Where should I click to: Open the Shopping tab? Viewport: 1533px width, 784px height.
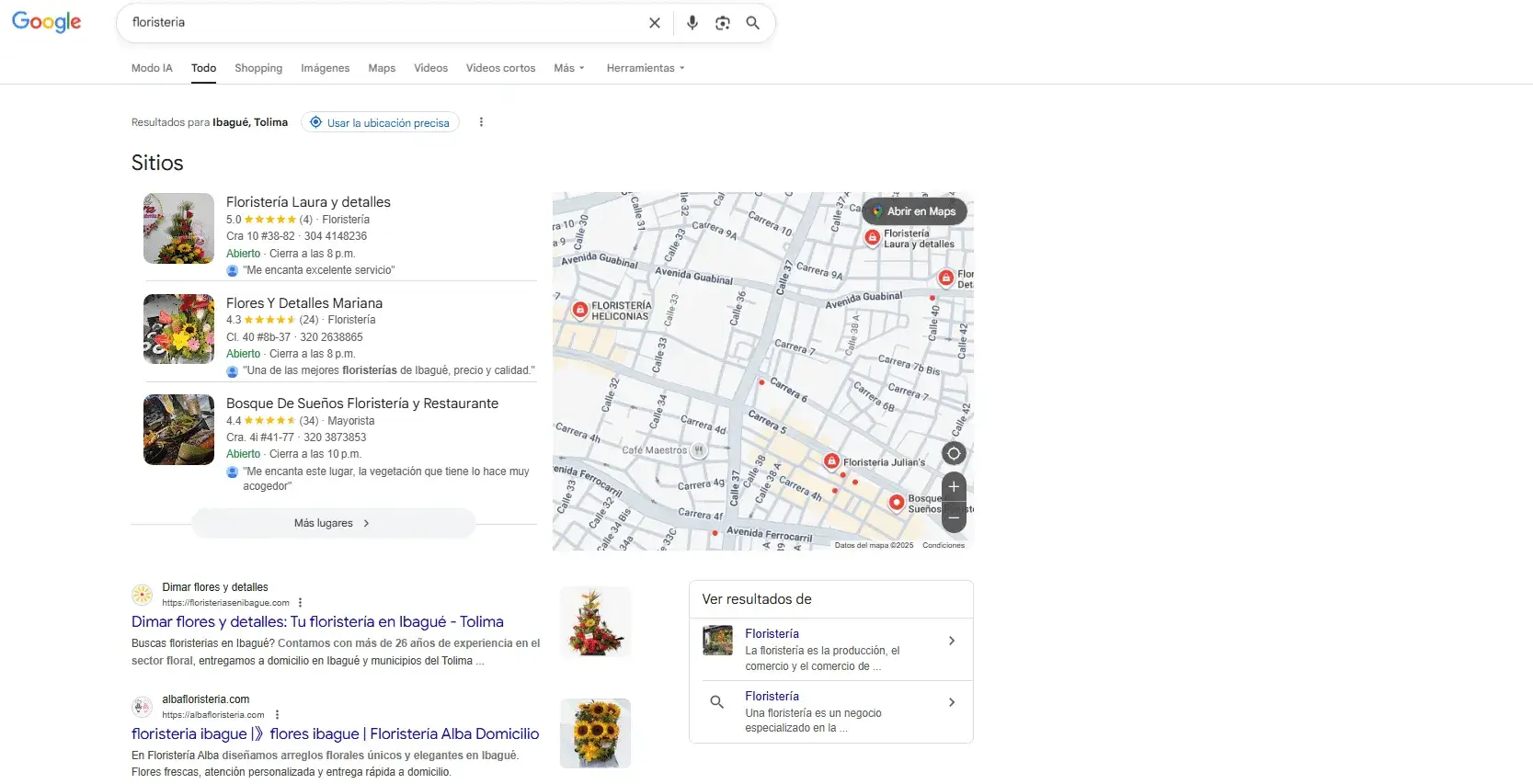pyautogui.click(x=258, y=68)
